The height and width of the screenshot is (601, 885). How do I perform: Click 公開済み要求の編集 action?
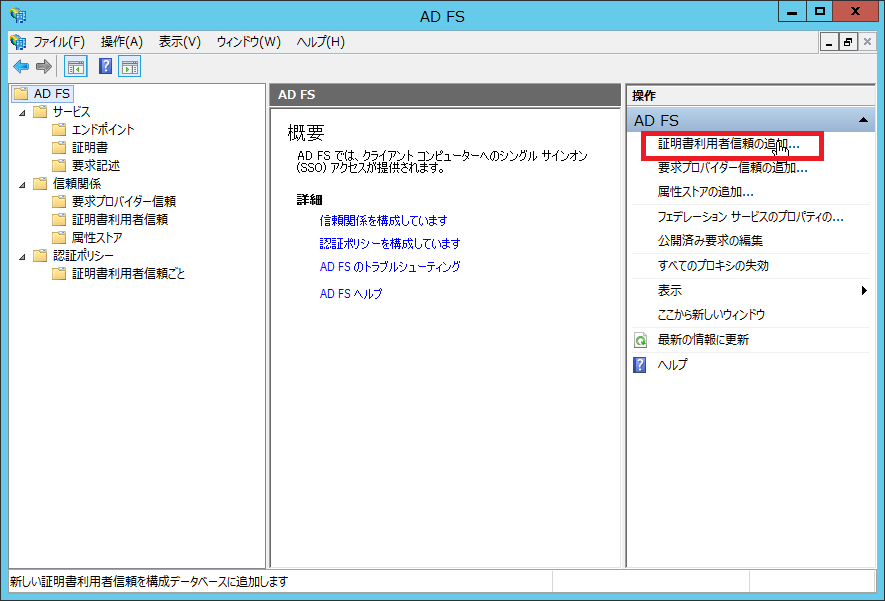(710, 241)
